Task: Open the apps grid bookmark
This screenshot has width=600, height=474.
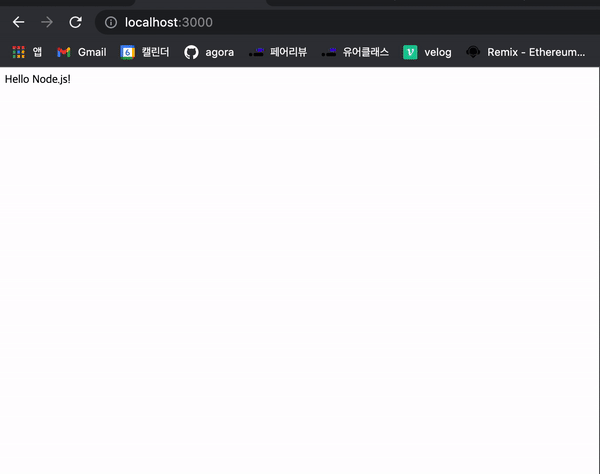Action: [x=27, y=52]
